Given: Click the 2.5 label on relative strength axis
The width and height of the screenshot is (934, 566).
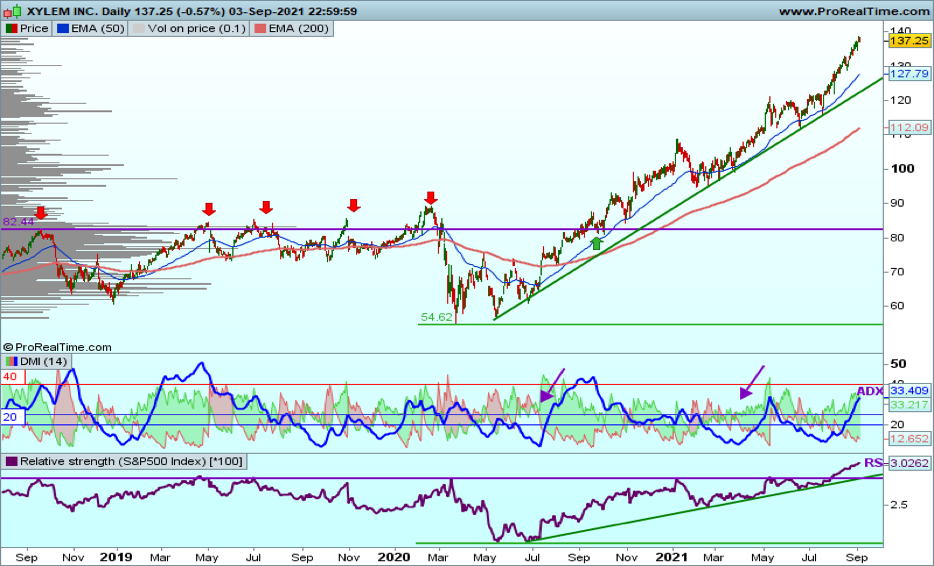Looking at the screenshot, I should 899,505.
